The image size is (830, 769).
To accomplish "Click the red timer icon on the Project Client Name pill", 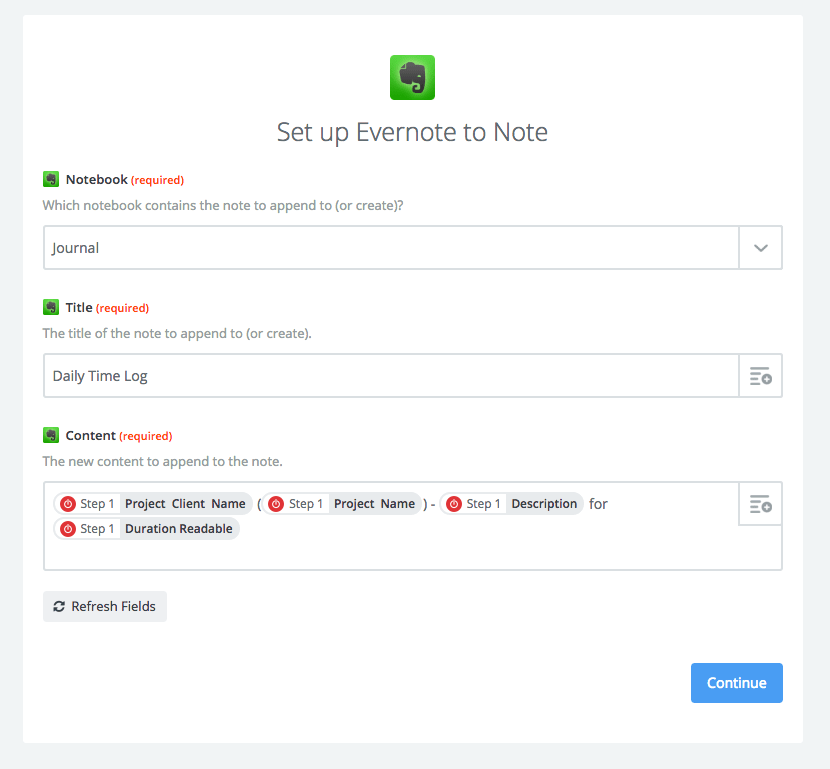I will coord(68,504).
